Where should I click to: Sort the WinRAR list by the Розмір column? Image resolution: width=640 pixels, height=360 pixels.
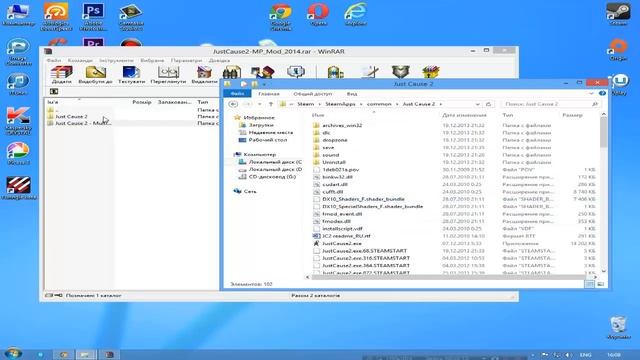pos(142,102)
